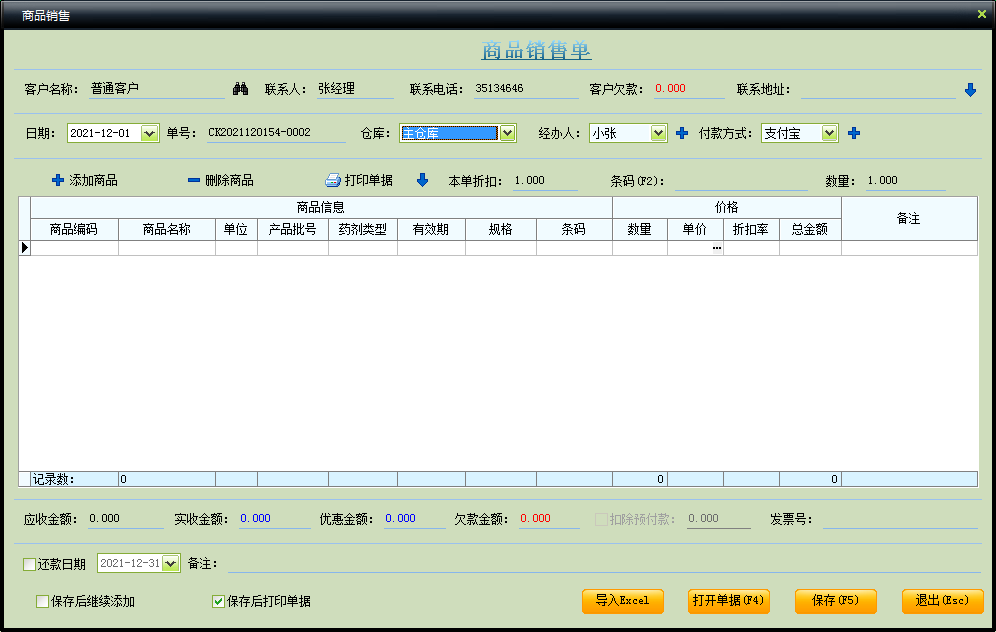Click the 条码(F2) input field
The height and width of the screenshot is (632, 996).
[x=741, y=181]
